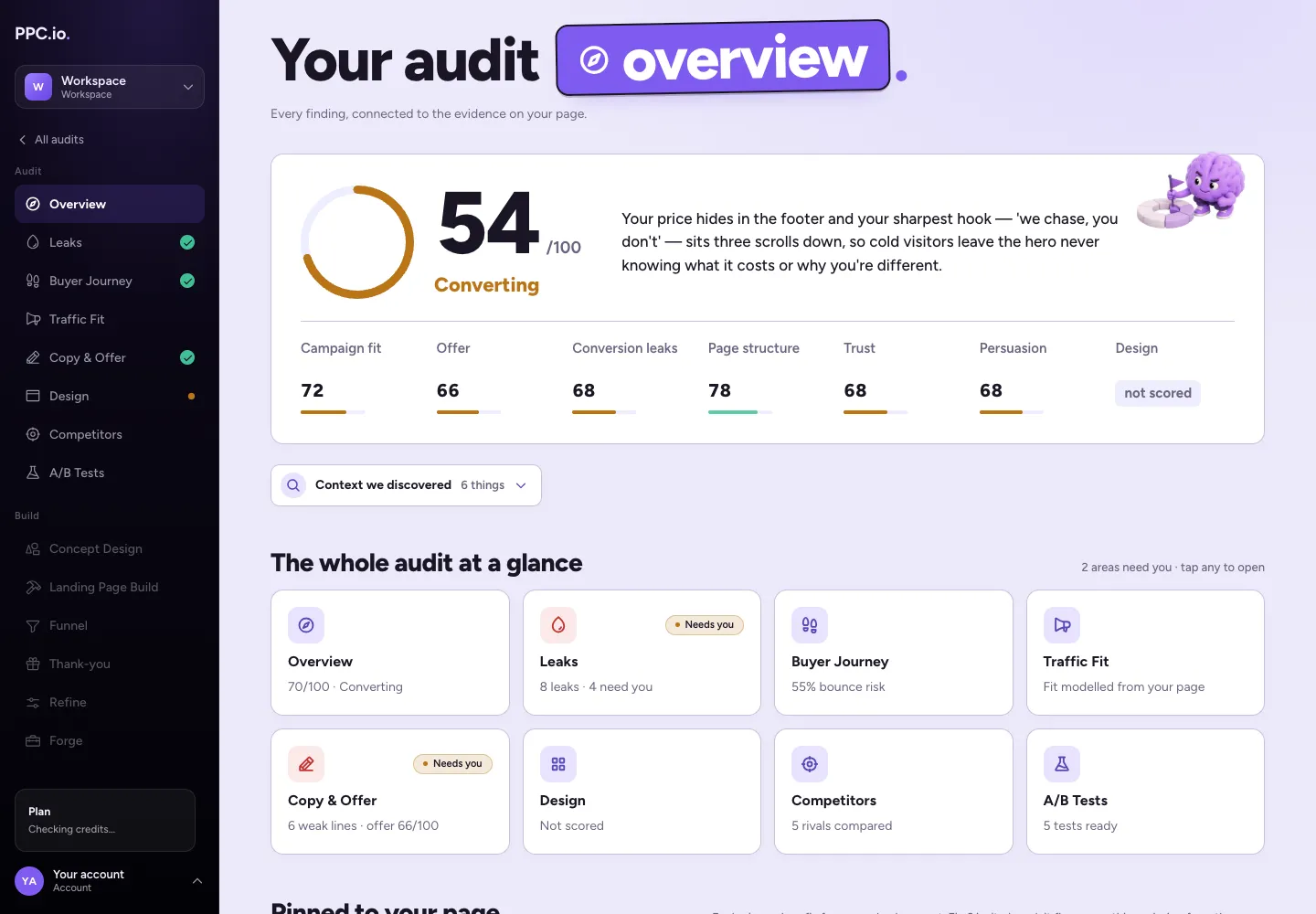Open Competitors in the sidebar
Screen dimensions: 1316x914
click(x=110, y=434)
